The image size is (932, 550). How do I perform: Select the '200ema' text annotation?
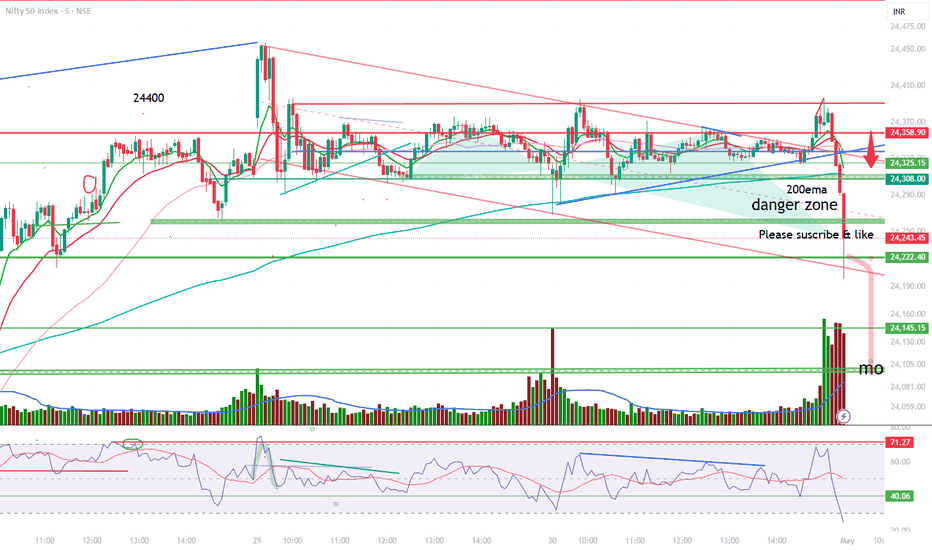(807, 190)
